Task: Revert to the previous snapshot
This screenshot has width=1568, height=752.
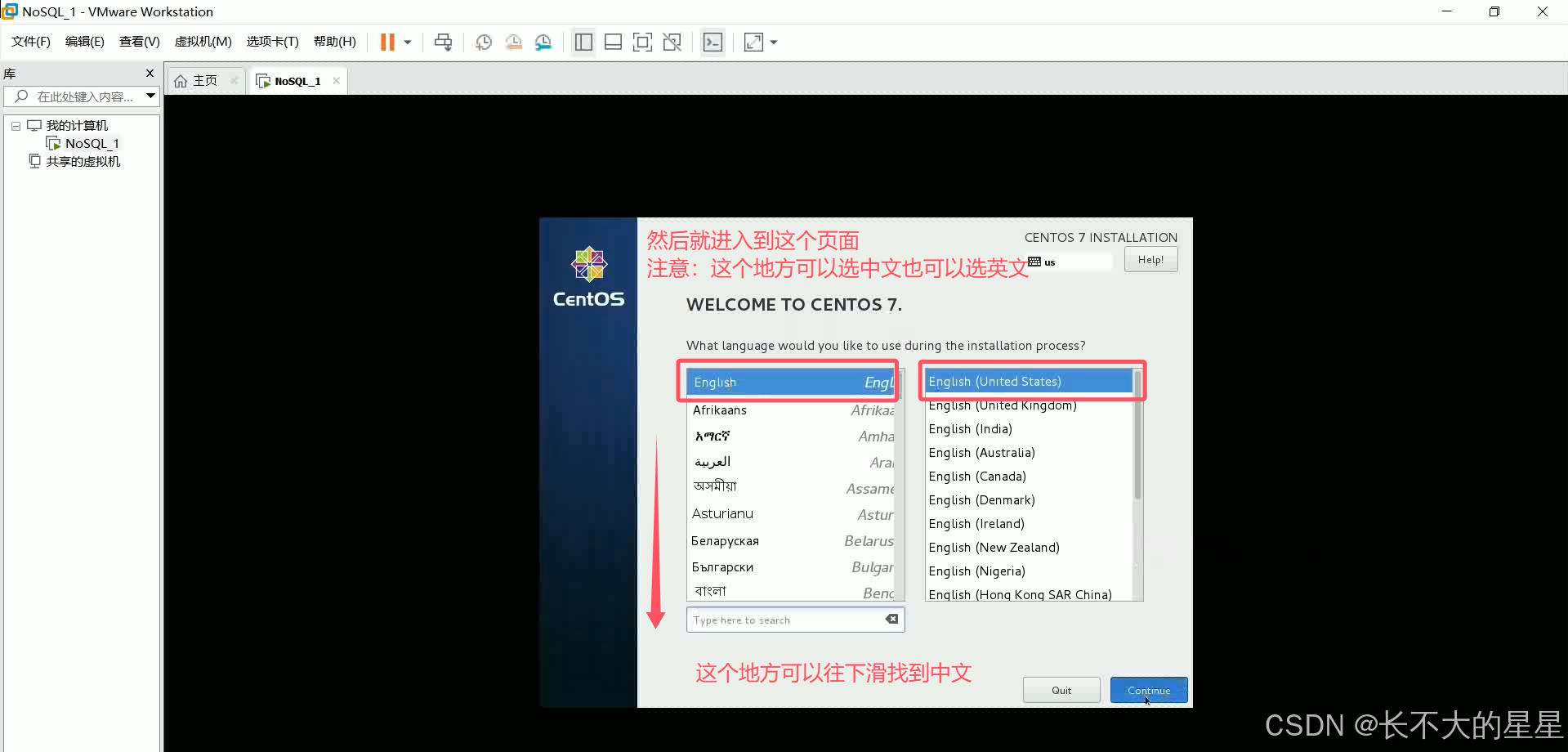Action: point(513,42)
